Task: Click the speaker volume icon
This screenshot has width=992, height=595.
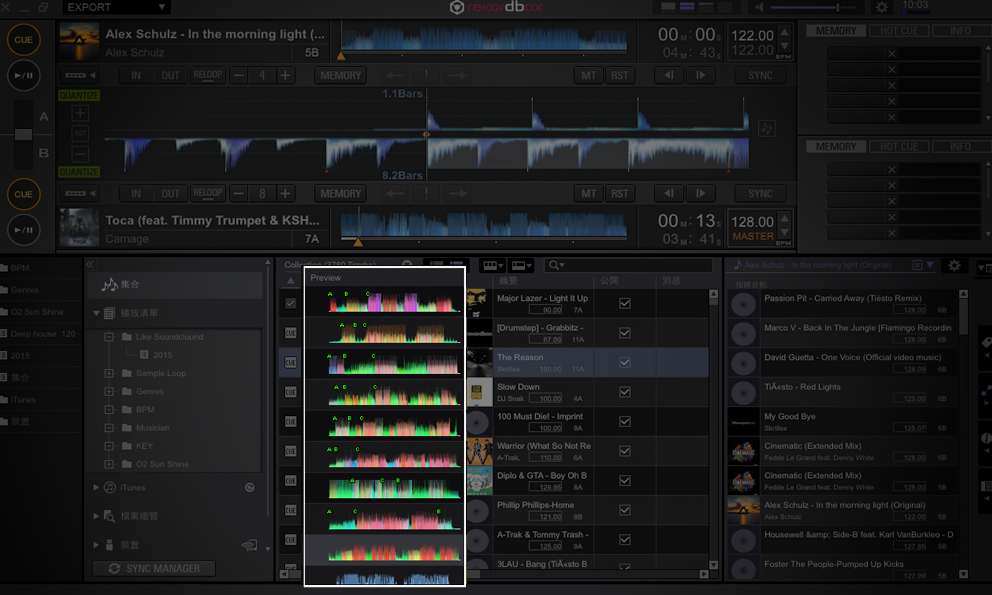Action: click(x=759, y=7)
